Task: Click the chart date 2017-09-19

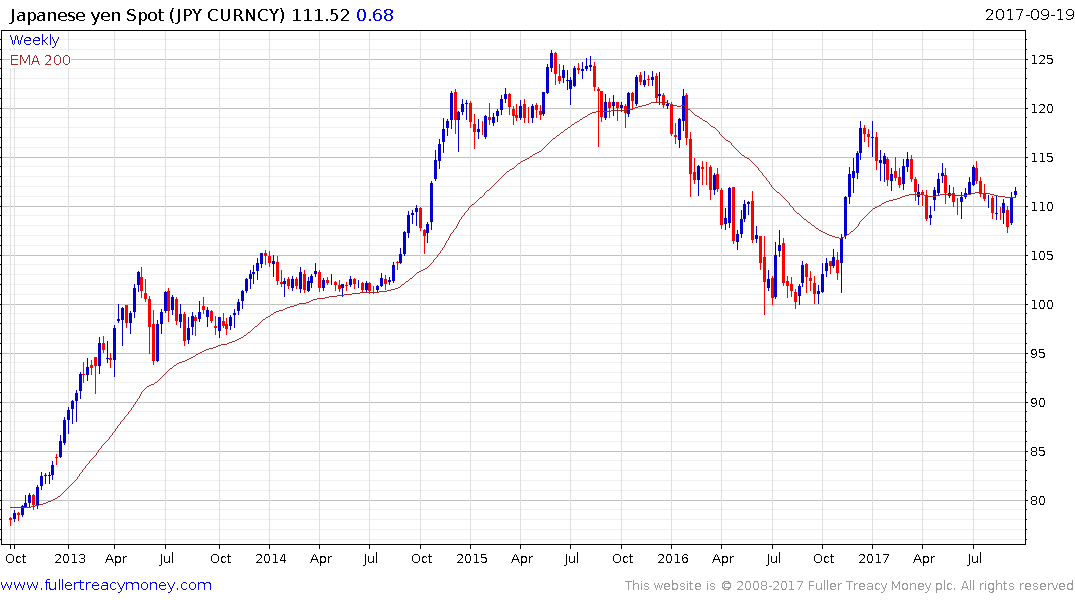Action: 1029,14
